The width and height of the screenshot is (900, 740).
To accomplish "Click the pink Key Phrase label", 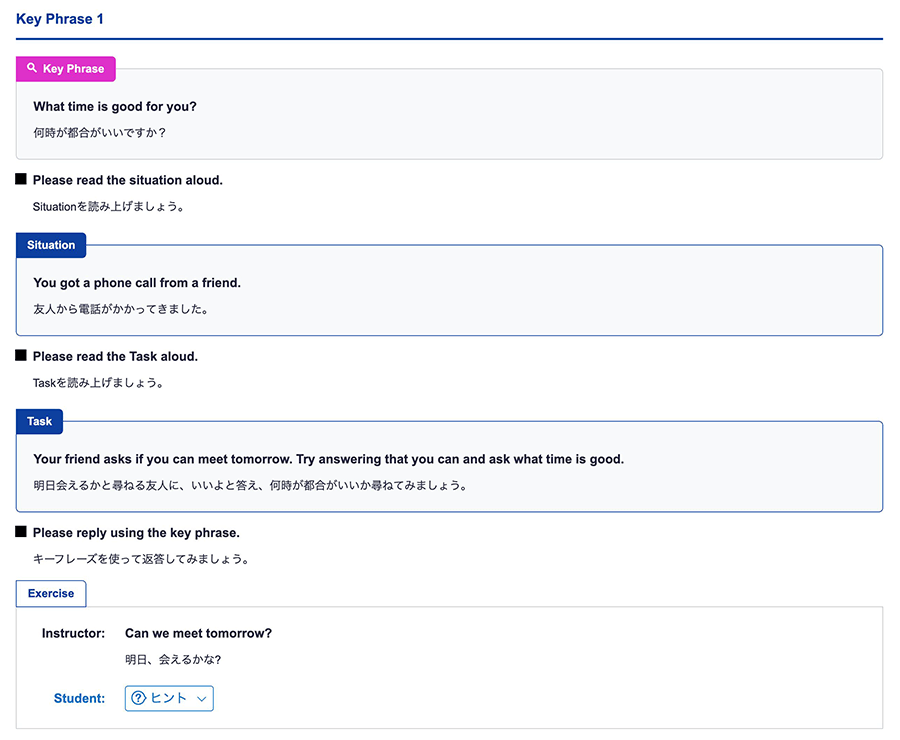I will pos(65,68).
